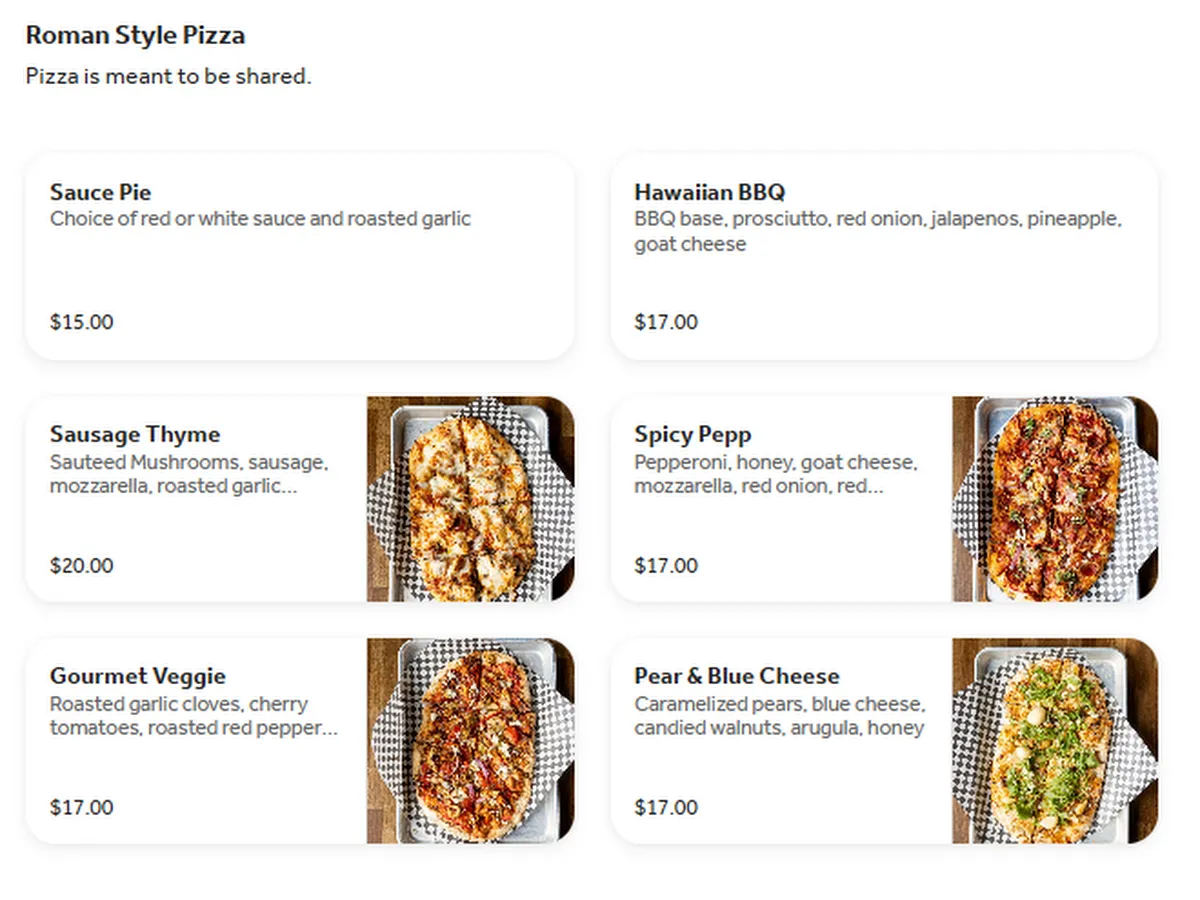1200x900 pixels.
Task: Click the $15.00 price on Sauce Pie
Action: pyautogui.click(x=82, y=322)
